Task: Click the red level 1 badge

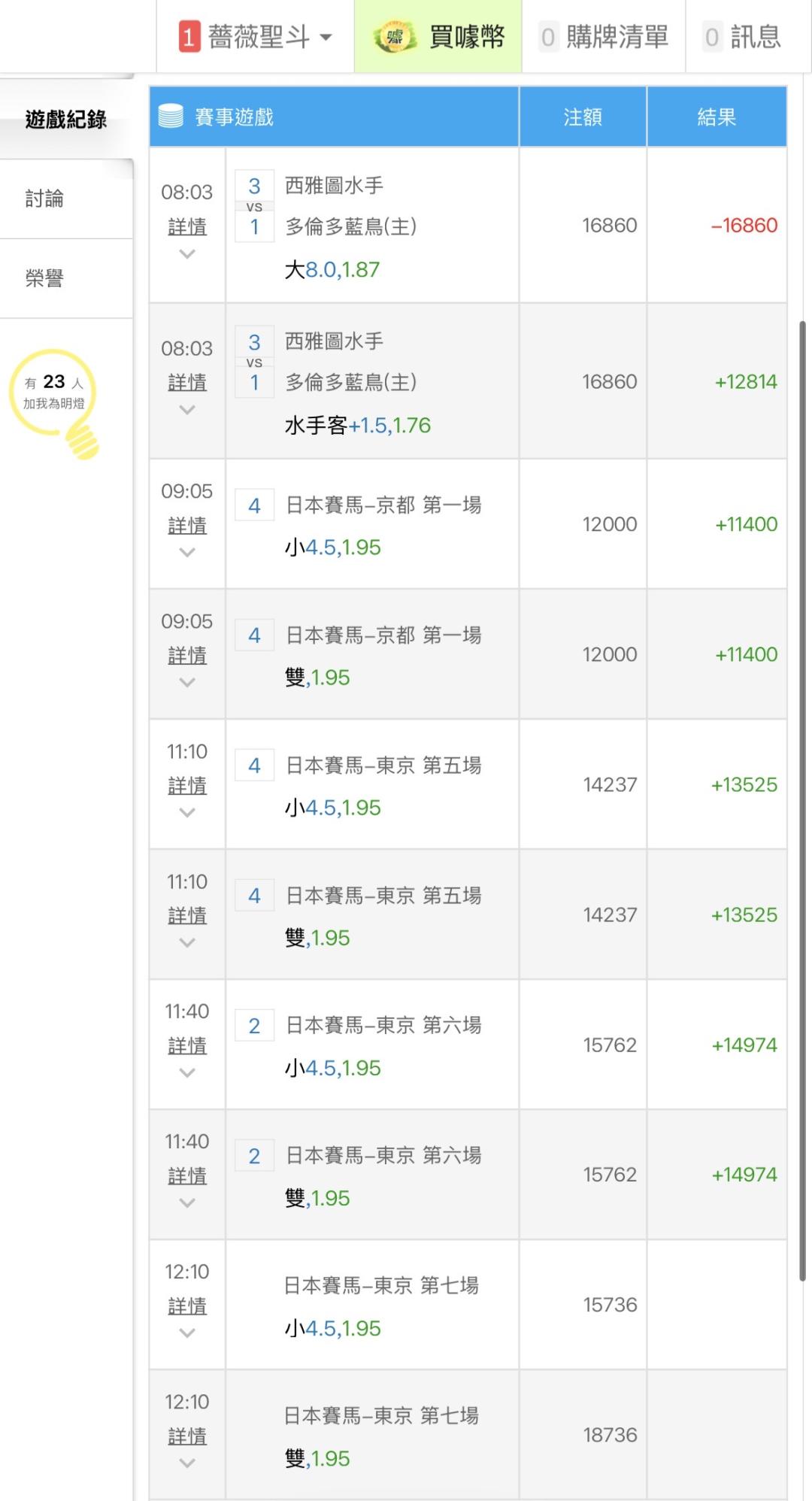Action: point(189,37)
